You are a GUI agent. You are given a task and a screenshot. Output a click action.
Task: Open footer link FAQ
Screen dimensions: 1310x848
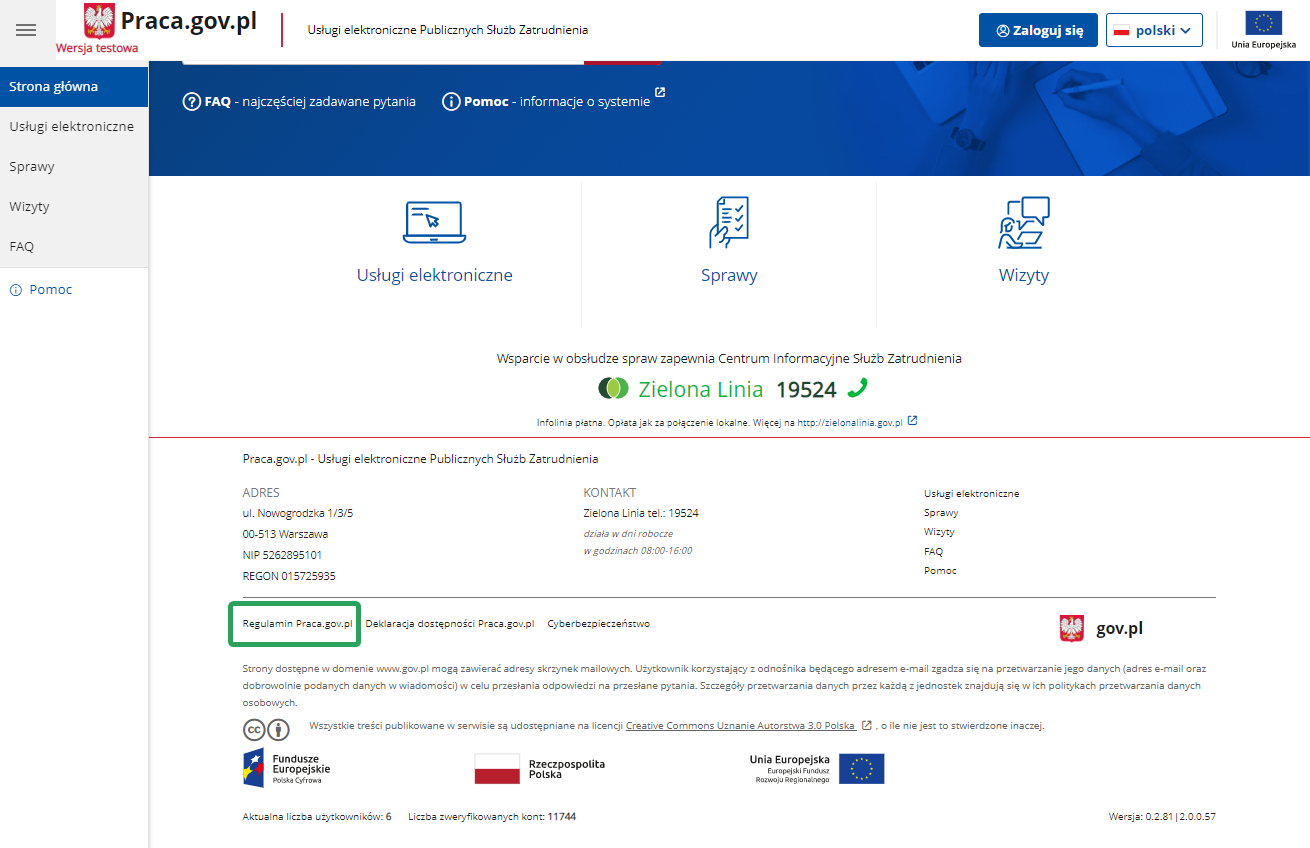point(933,551)
